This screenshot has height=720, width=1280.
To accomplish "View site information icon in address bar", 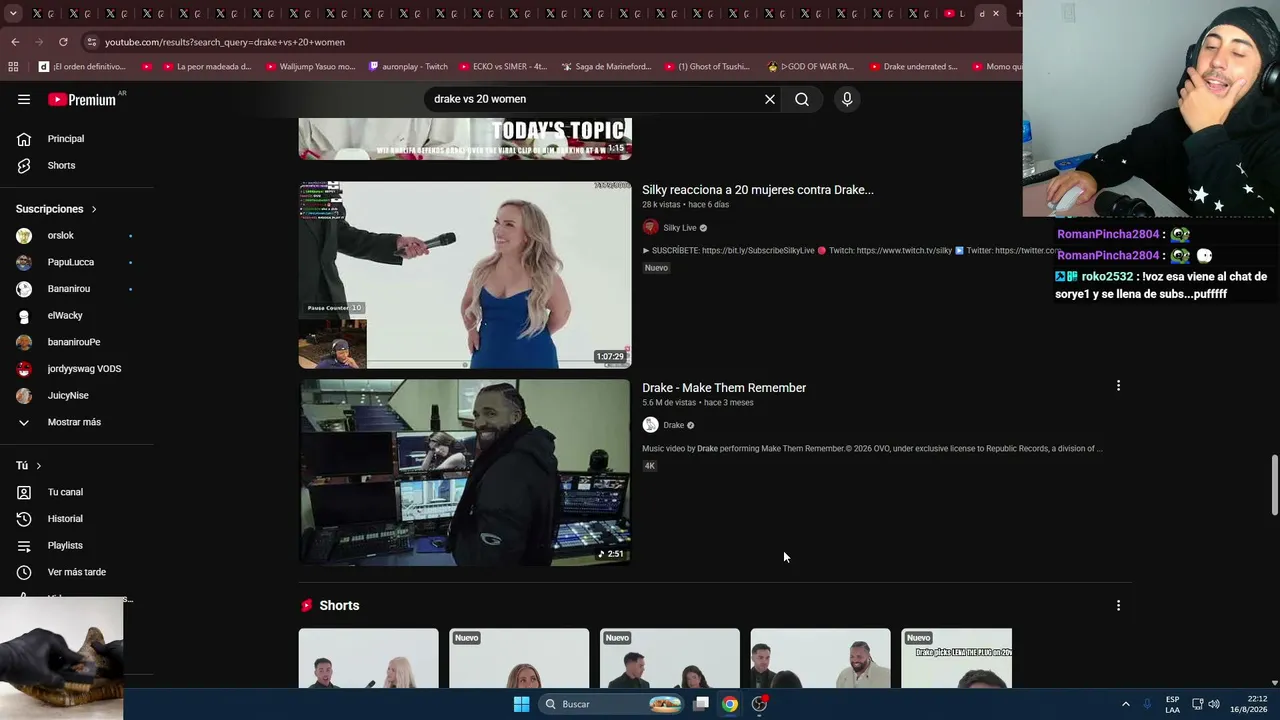I will pos(92,42).
